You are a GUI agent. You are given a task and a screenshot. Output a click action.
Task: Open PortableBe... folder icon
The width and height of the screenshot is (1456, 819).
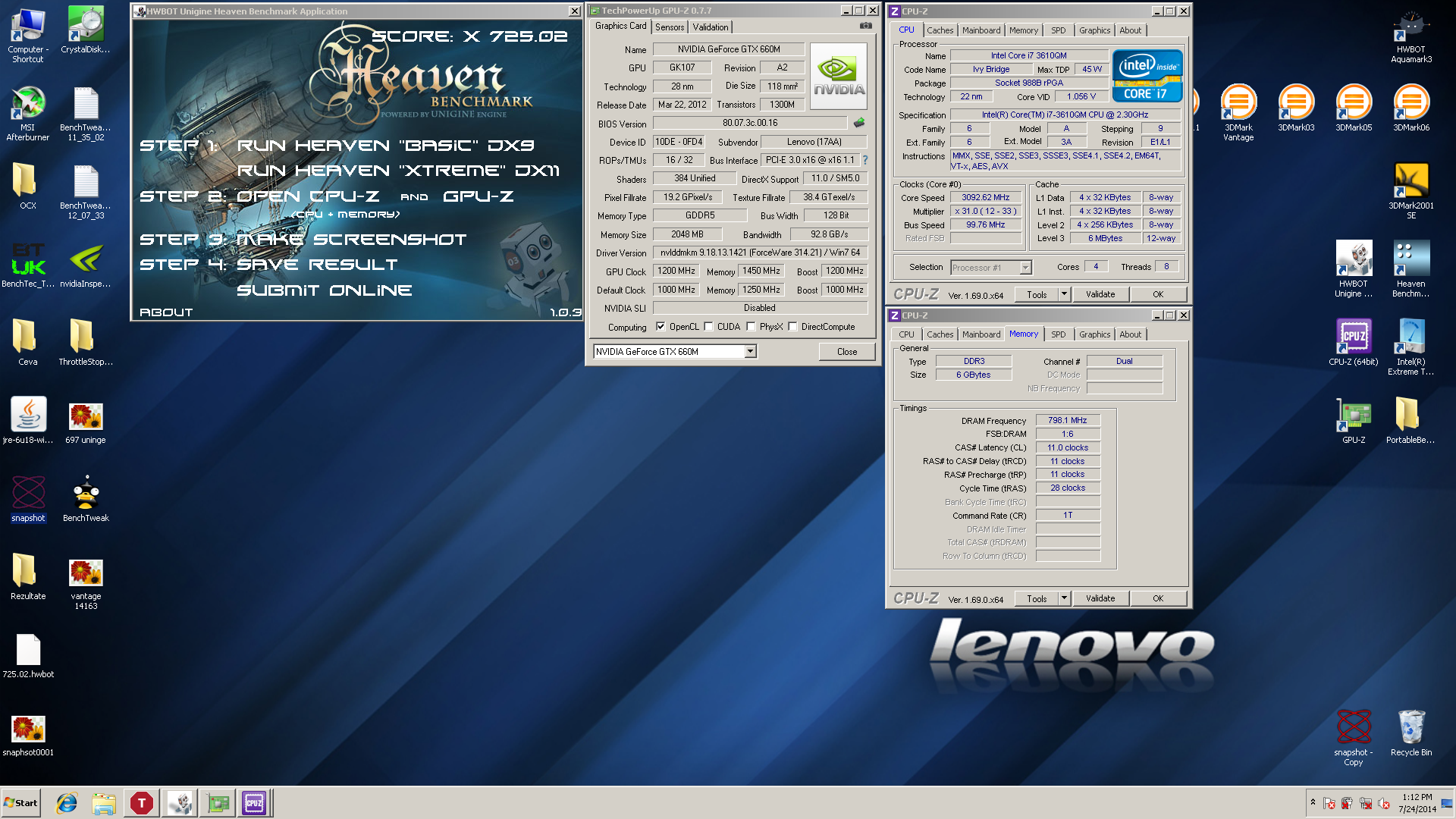(1411, 421)
